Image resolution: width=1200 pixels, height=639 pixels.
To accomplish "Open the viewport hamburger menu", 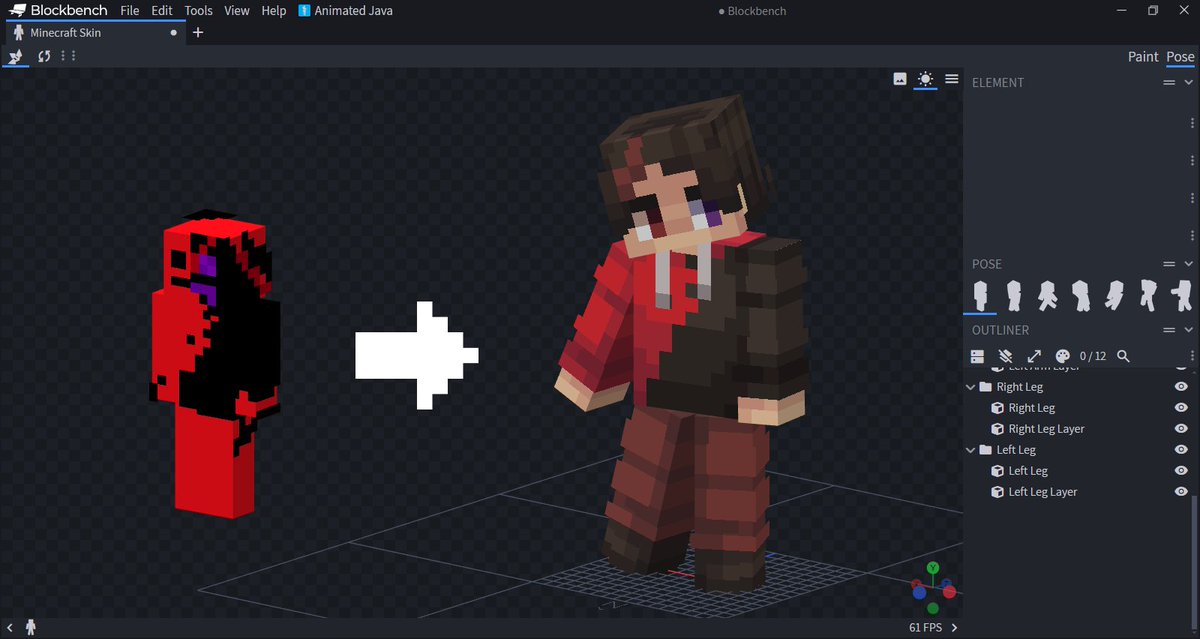I will point(951,79).
